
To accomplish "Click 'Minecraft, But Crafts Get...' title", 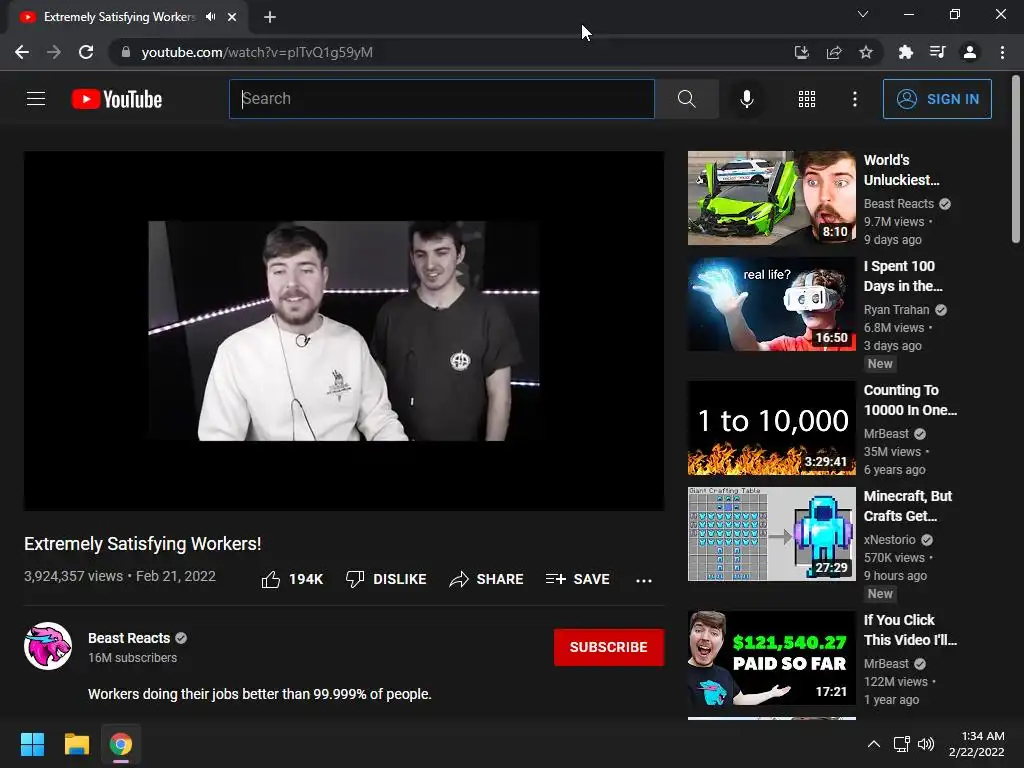I will click(x=908, y=506).
